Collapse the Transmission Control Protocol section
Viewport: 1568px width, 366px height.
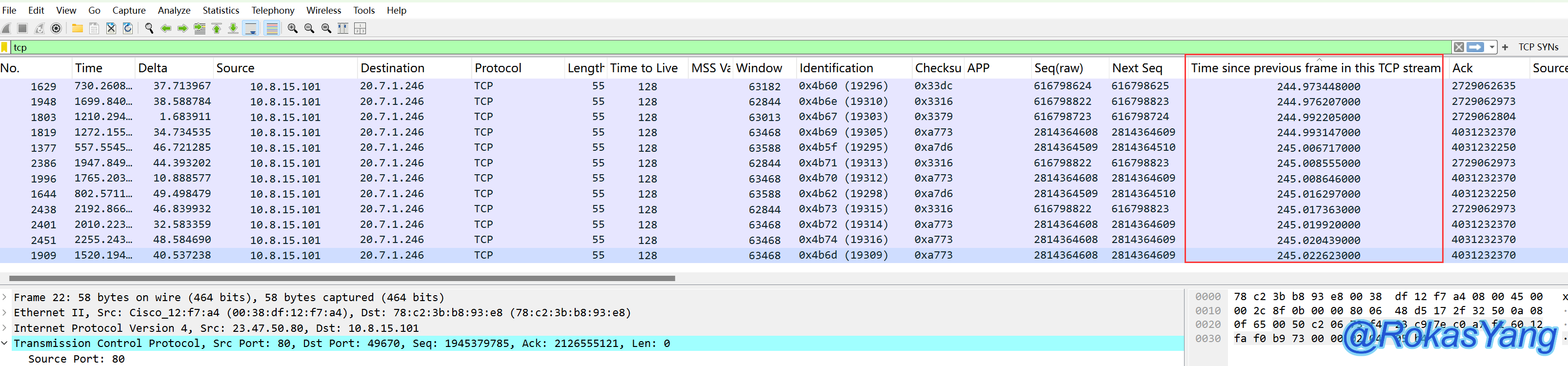tap(5, 344)
